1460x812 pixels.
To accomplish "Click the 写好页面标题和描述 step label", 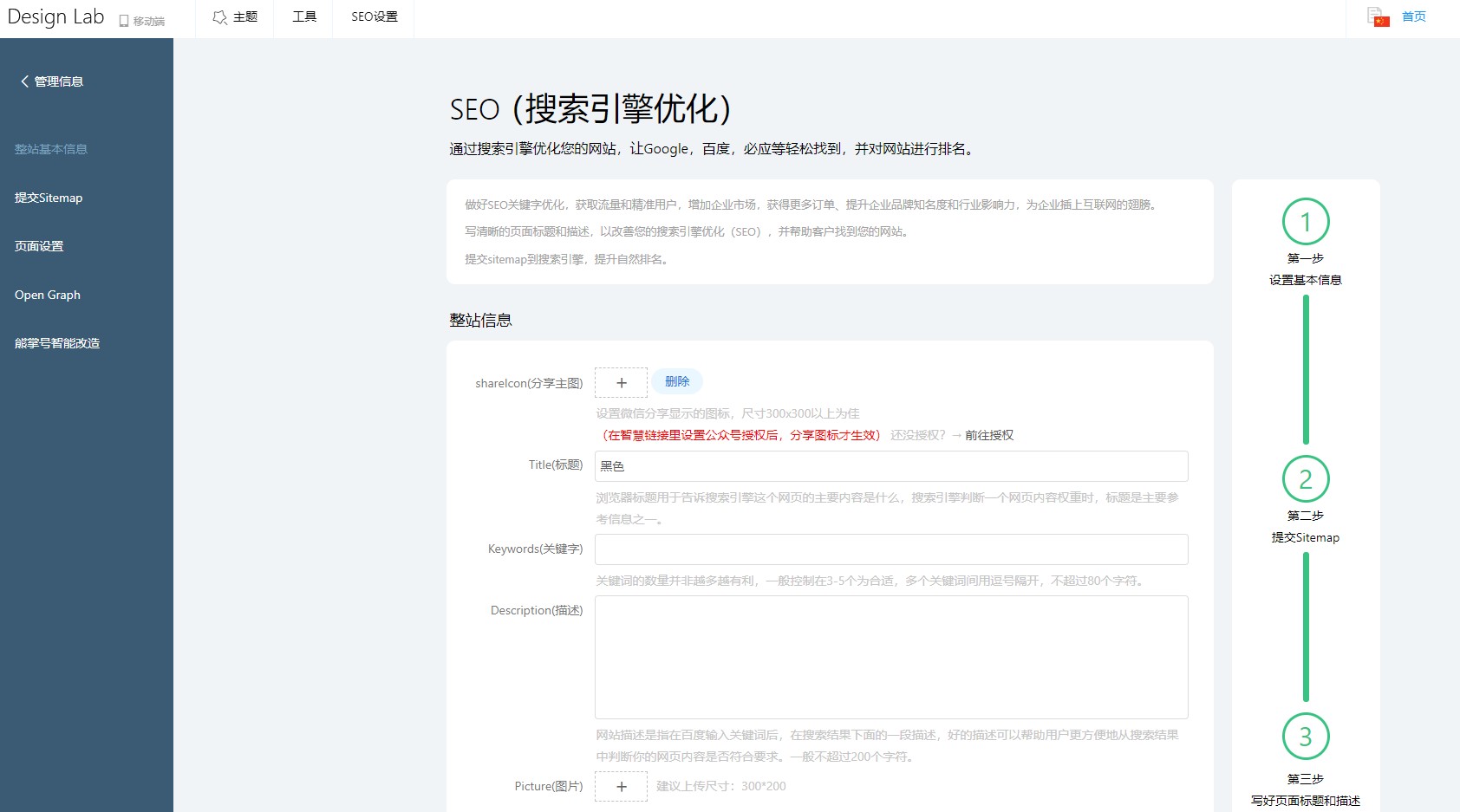I will pos(1306,801).
